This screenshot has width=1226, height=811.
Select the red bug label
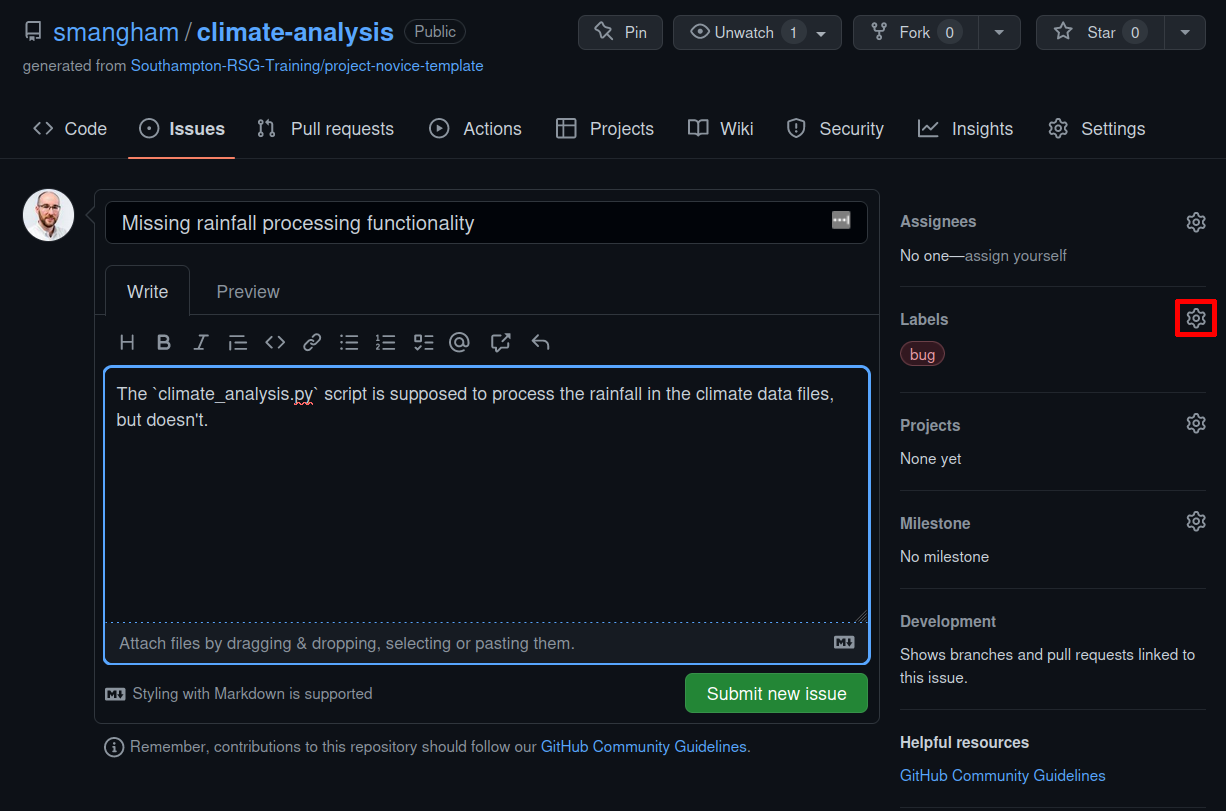pyautogui.click(x=922, y=355)
